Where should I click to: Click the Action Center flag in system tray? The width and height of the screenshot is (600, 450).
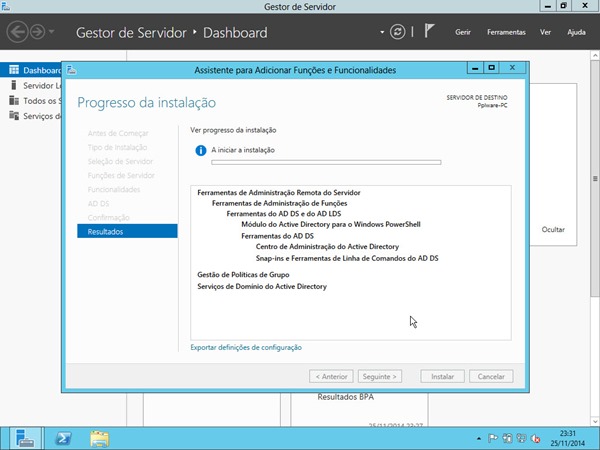coord(492,438)
